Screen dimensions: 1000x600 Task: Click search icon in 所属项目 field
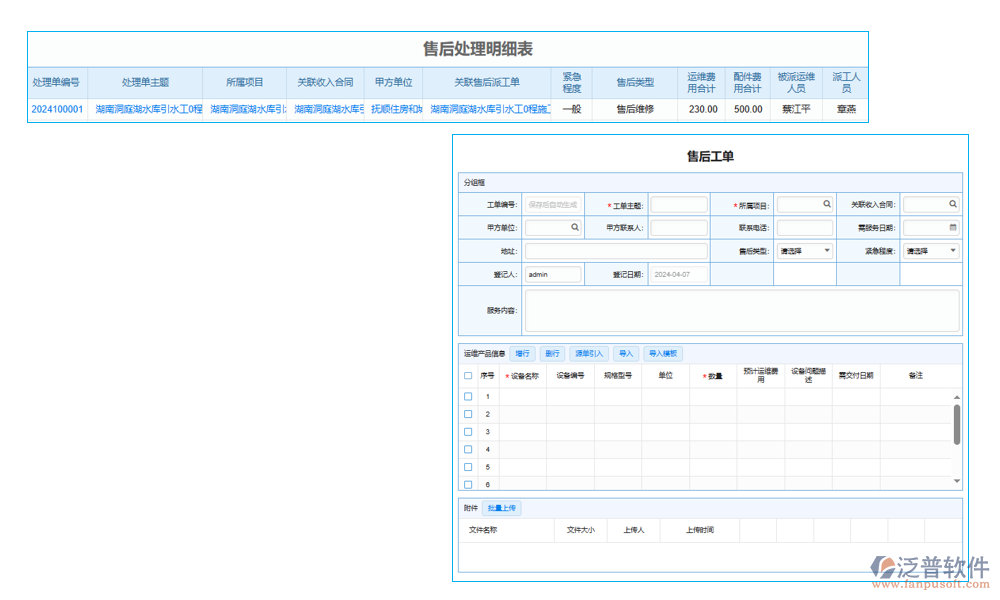click(827, 204)
